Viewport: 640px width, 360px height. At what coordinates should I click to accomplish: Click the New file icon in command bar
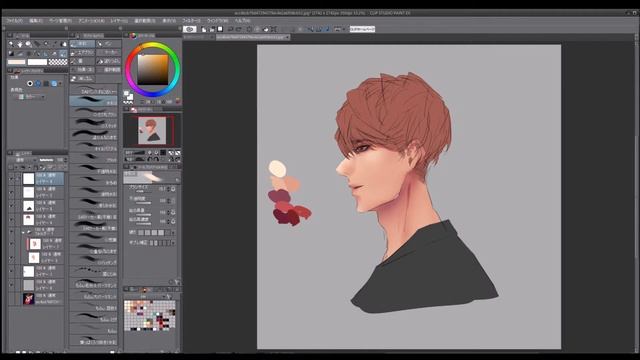204,29
